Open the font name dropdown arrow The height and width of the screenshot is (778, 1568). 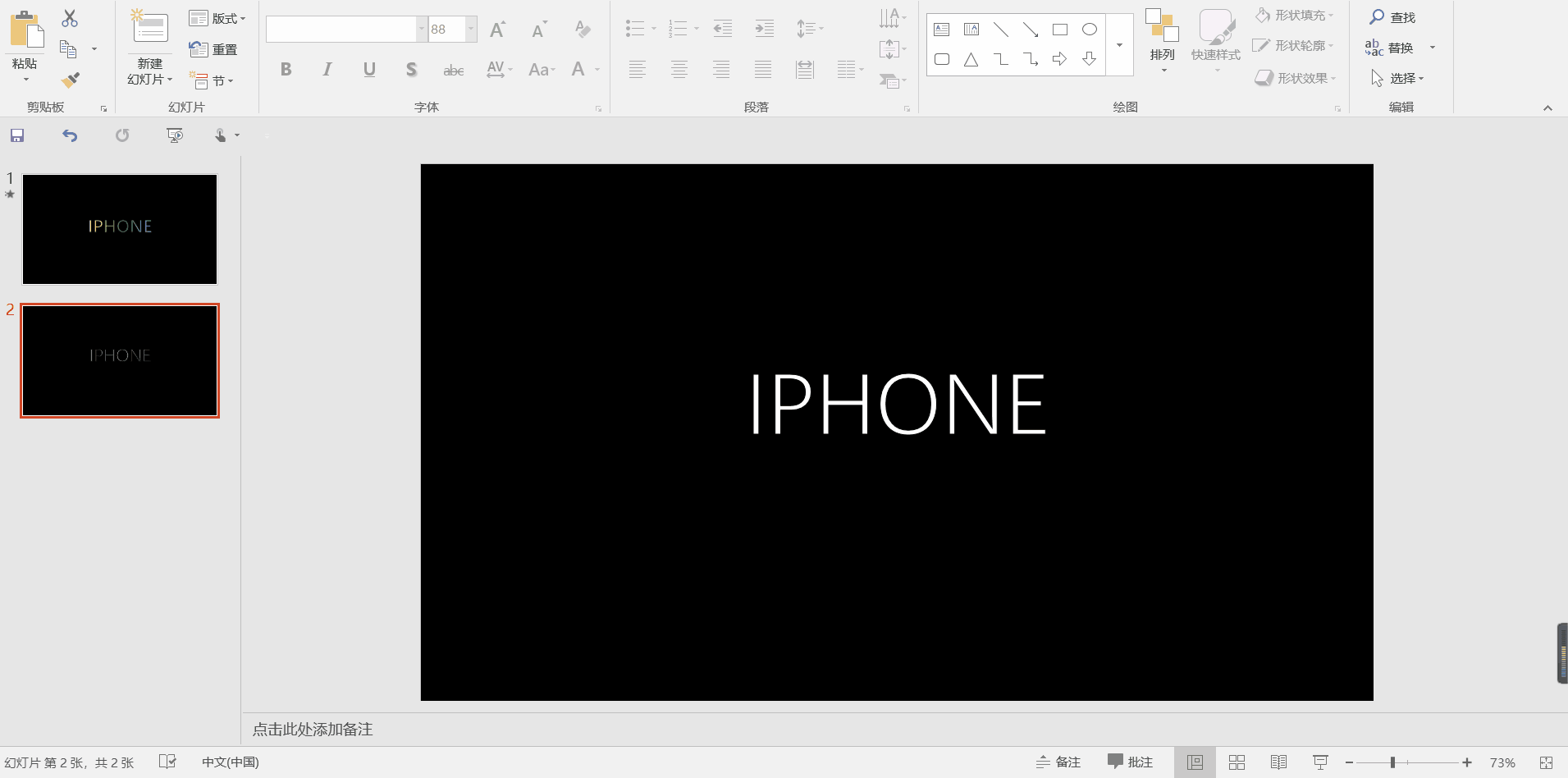coord(422,30)
